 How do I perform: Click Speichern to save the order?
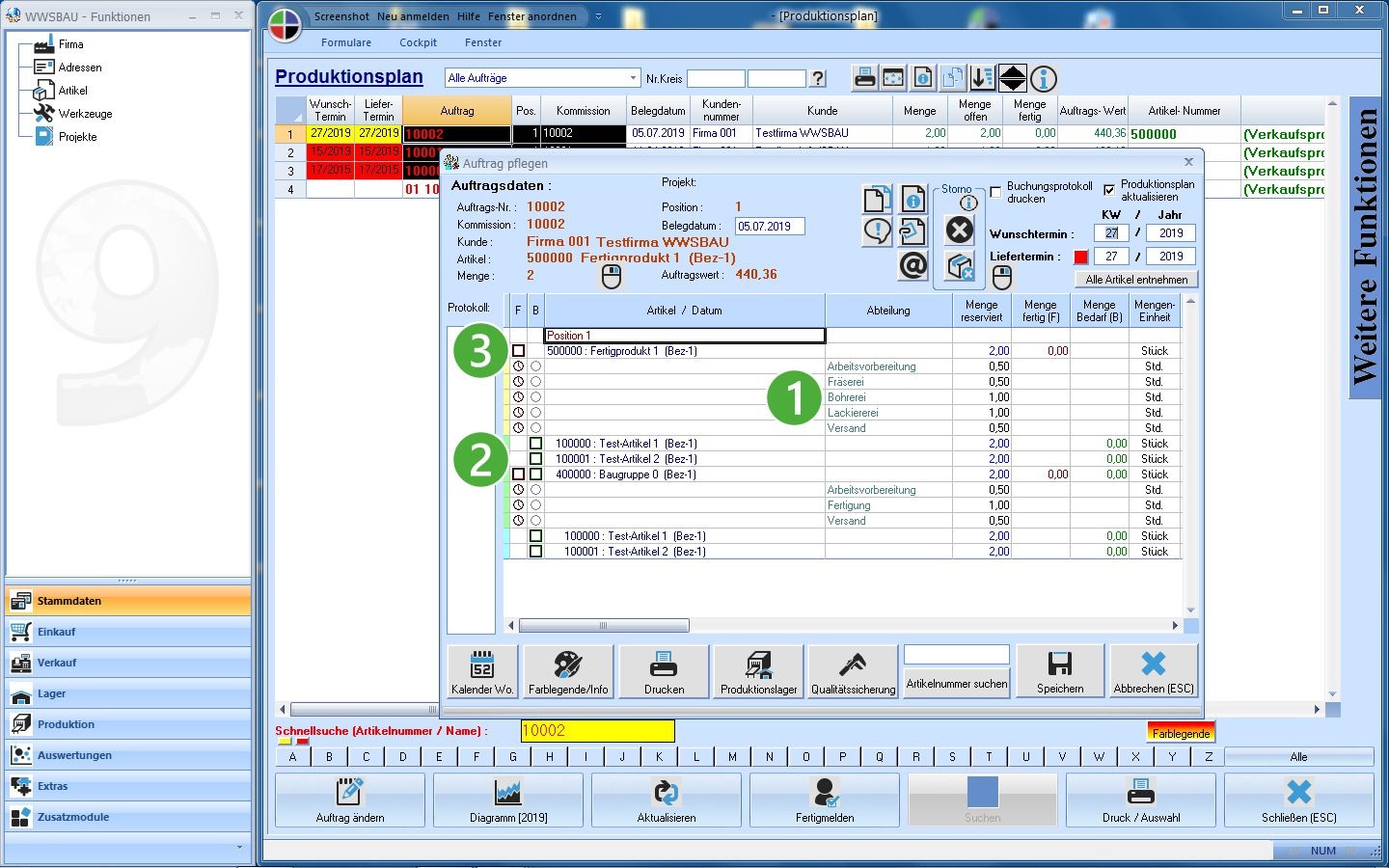pyautogui.click(x=1060, y=671)
